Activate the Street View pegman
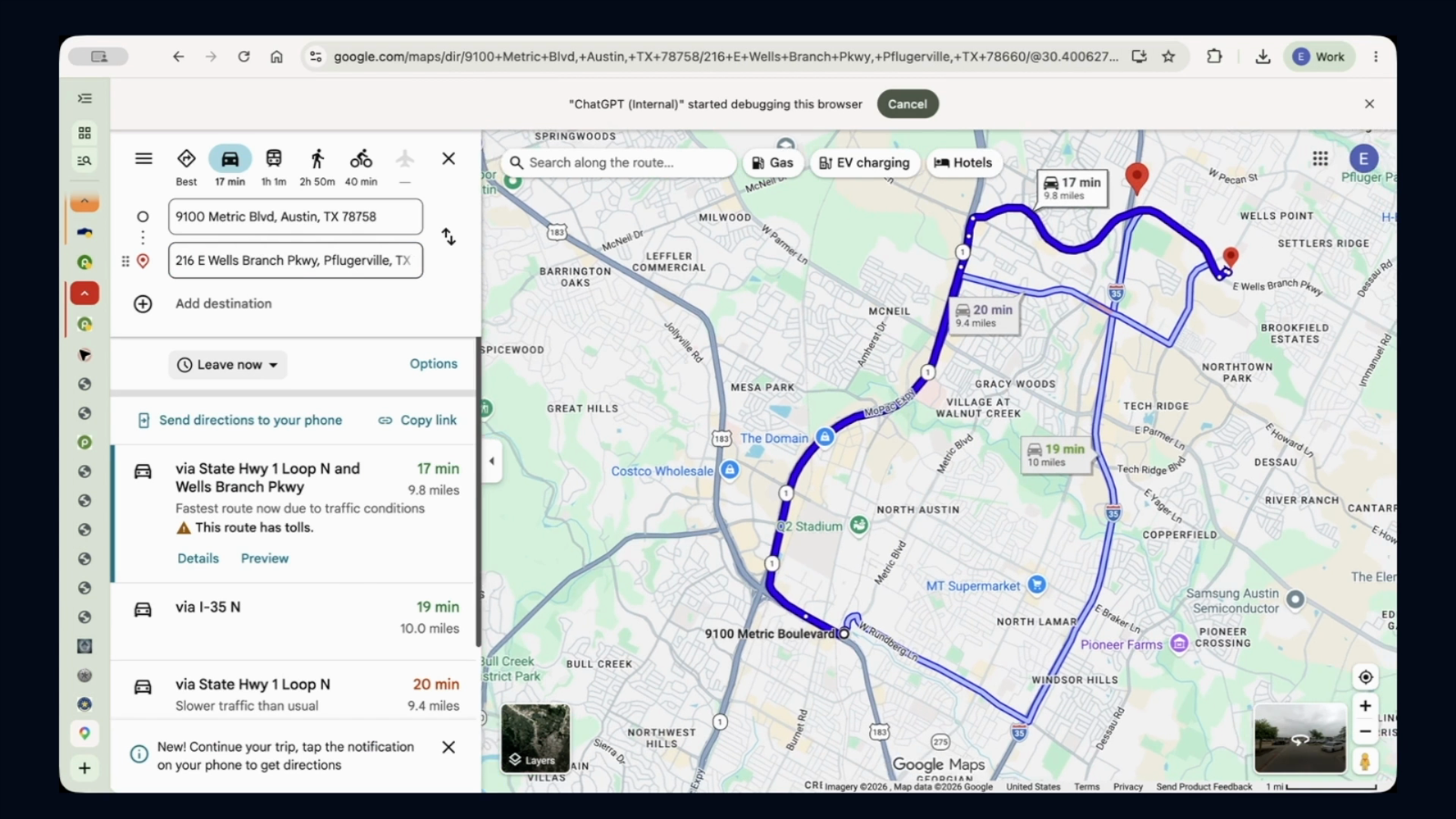1456x819 pixels. pyautogui.click(x=1365, y=761)
